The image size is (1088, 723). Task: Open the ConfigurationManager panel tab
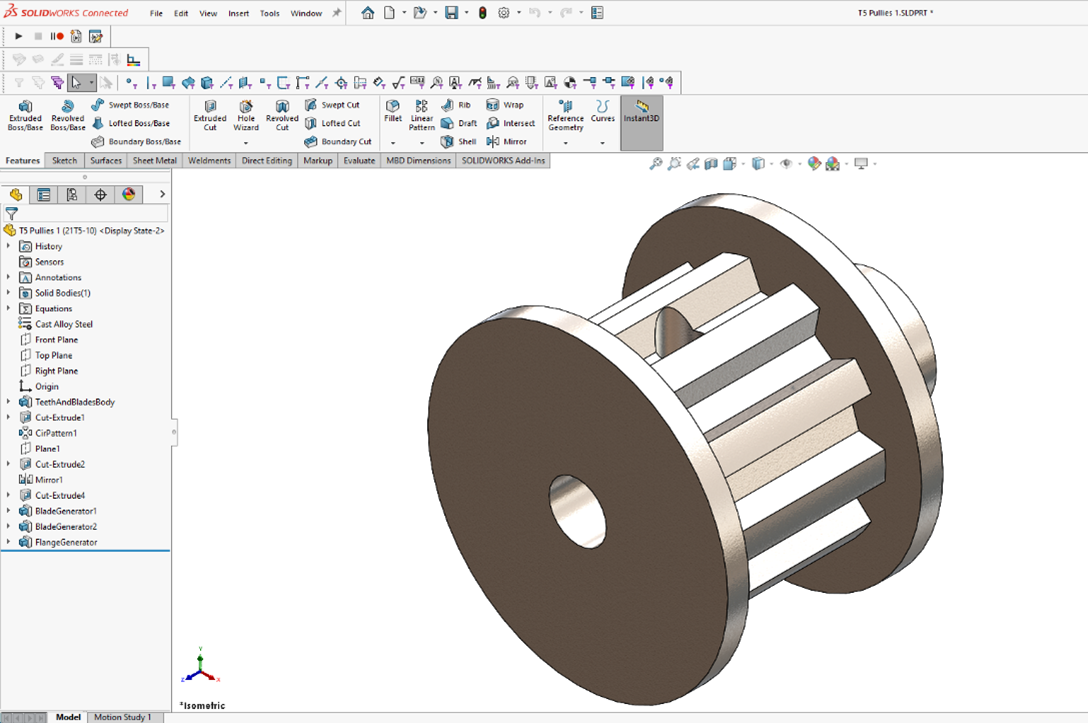coord(72,194)
